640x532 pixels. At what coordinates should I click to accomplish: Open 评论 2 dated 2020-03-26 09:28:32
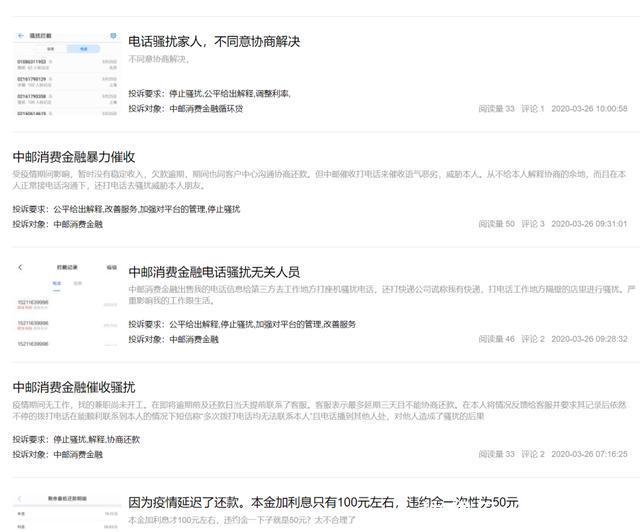coord(533,339)
